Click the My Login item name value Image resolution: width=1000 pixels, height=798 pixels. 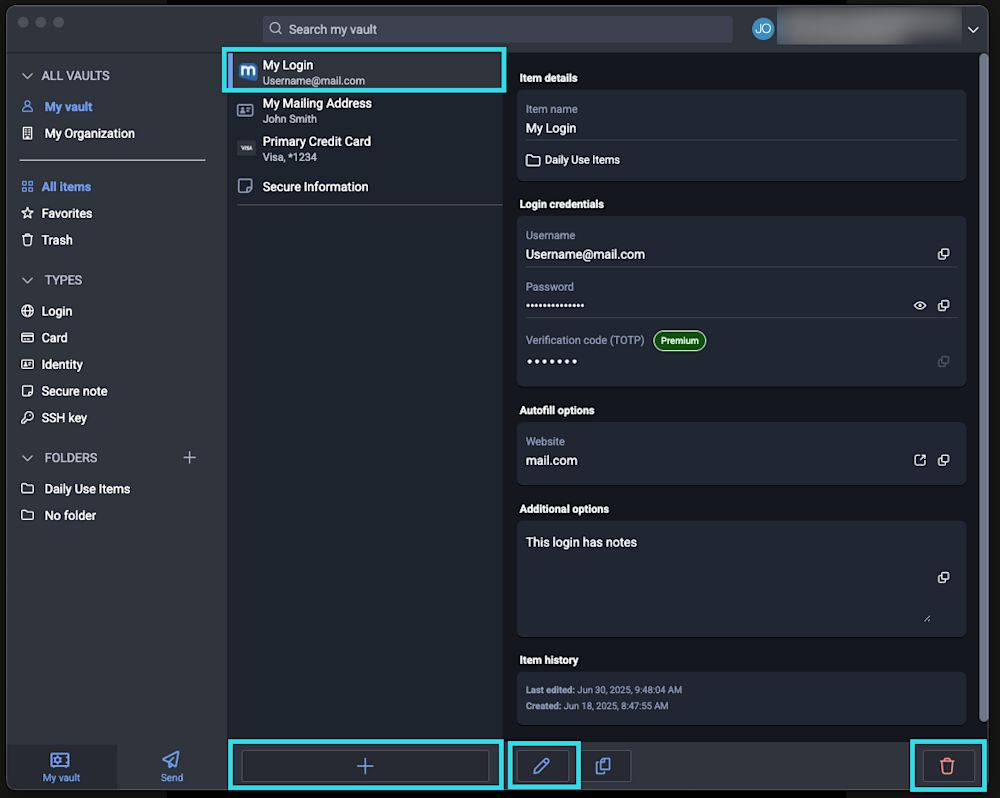551,128
